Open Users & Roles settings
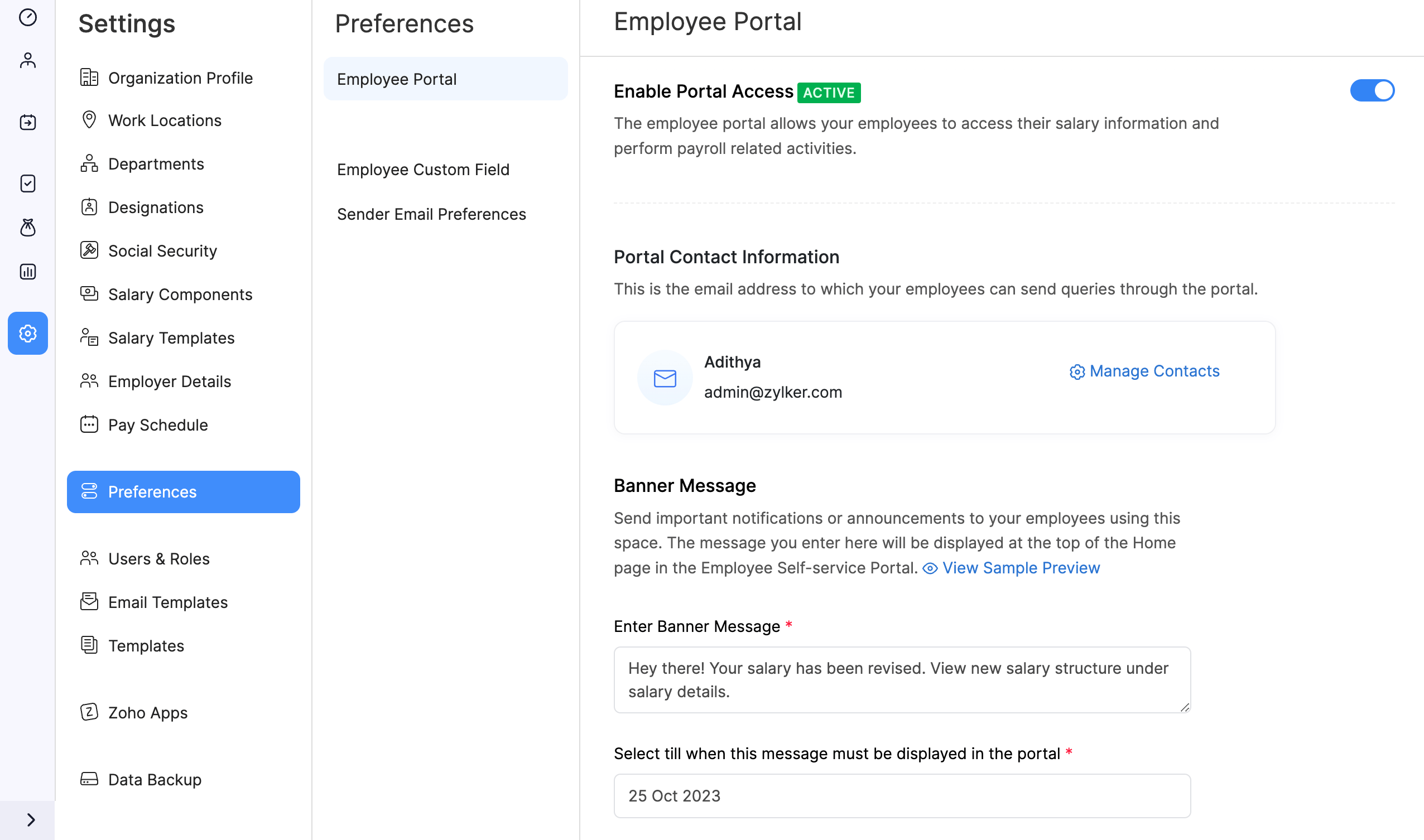The image size is (1424, 840). (158, 559)
